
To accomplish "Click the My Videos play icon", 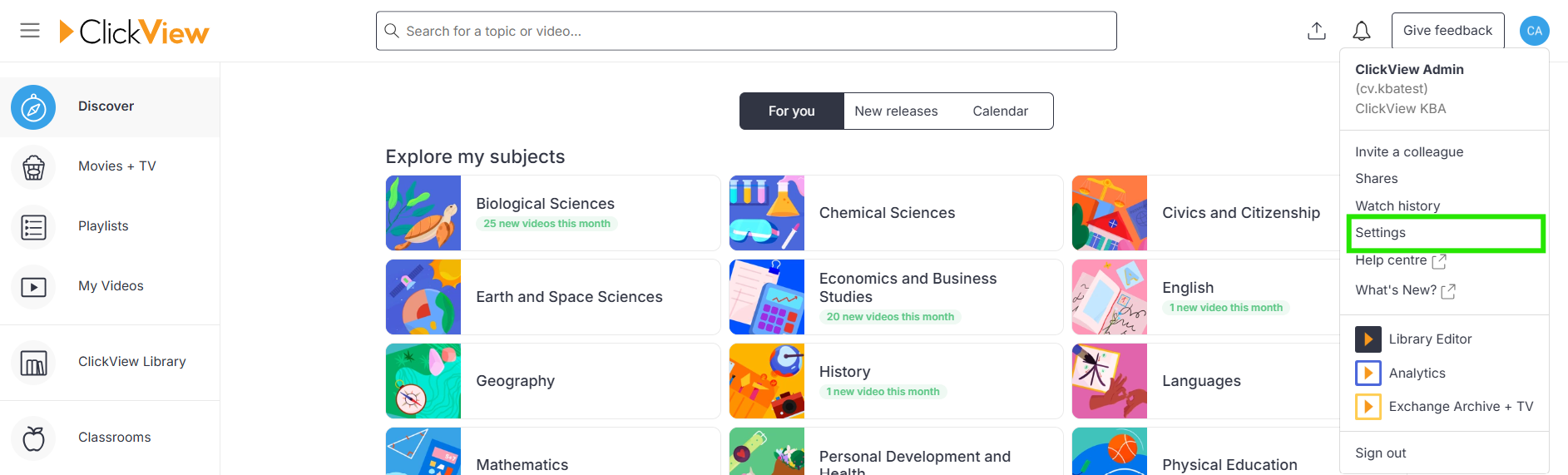I will point(33,287).
